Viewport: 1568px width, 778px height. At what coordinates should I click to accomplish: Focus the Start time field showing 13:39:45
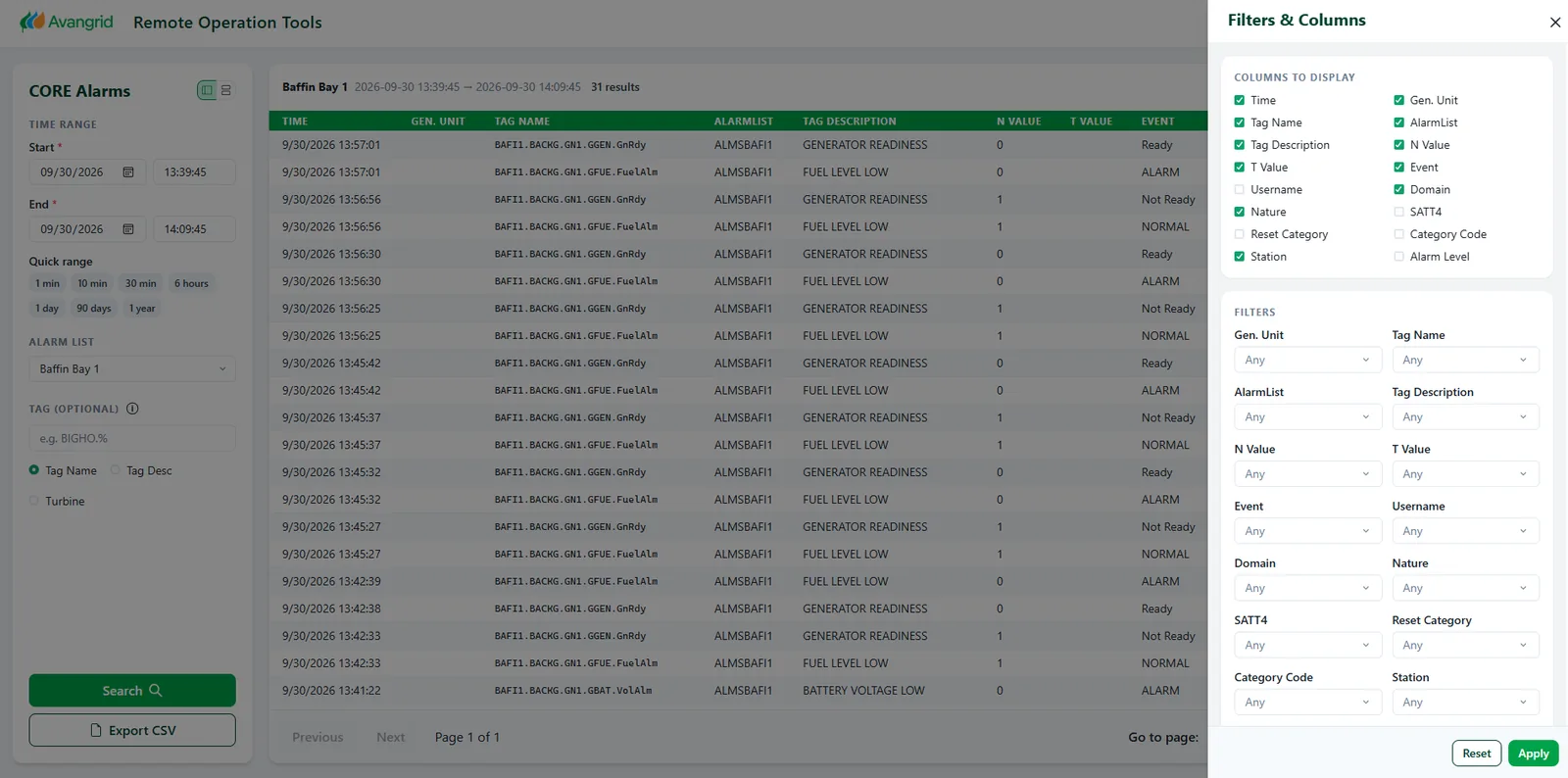[194, 172]
